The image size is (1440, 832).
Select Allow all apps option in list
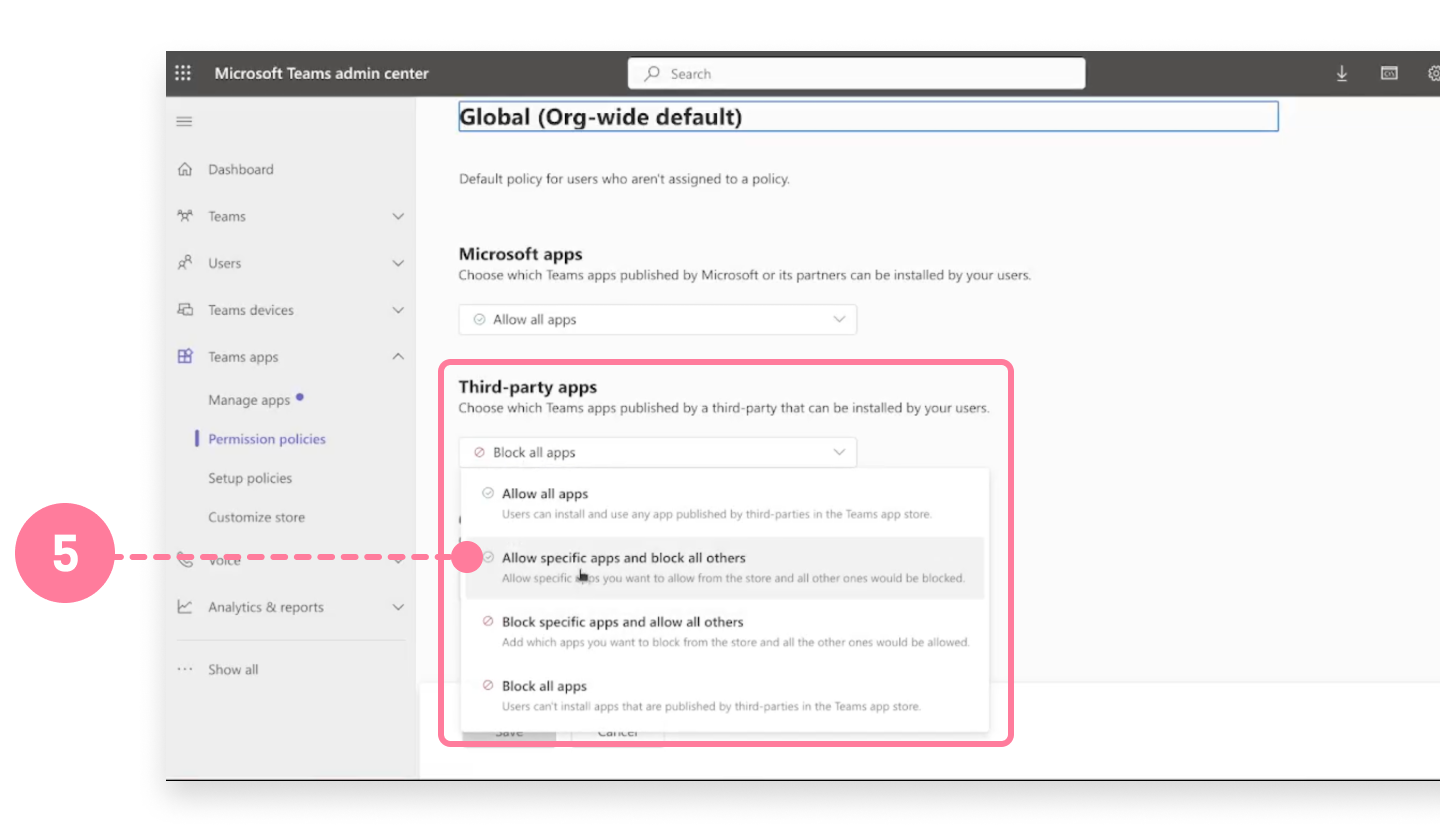point(725,503)
